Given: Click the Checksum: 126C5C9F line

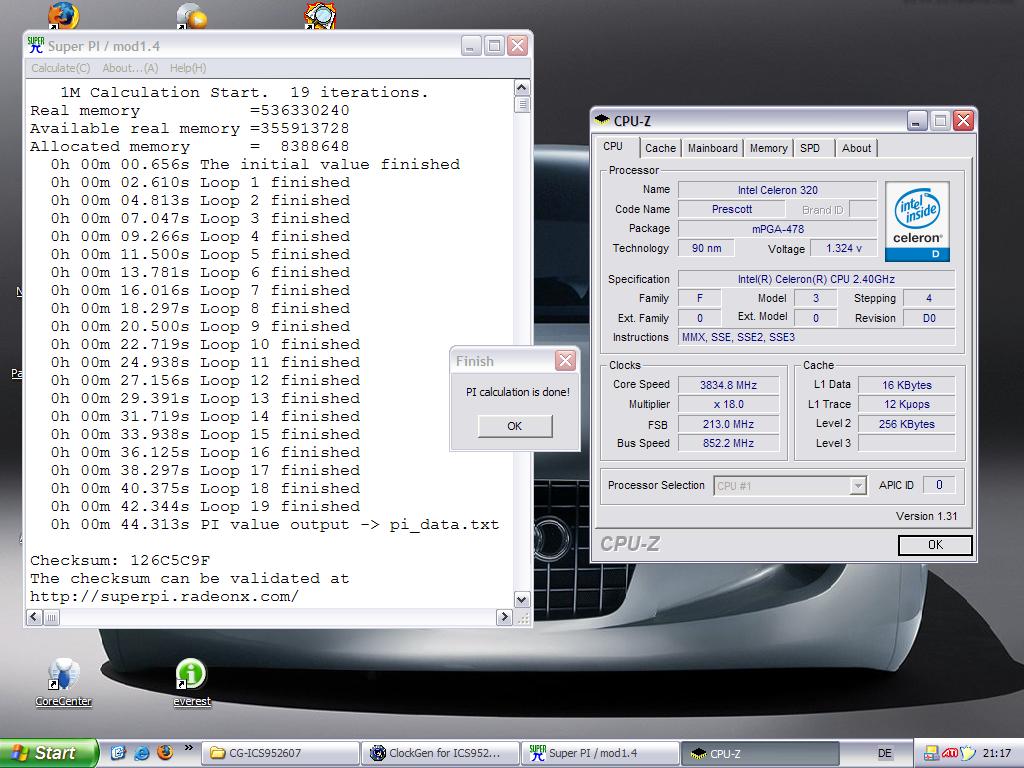Looking at the screenshot, I should 120,560.
